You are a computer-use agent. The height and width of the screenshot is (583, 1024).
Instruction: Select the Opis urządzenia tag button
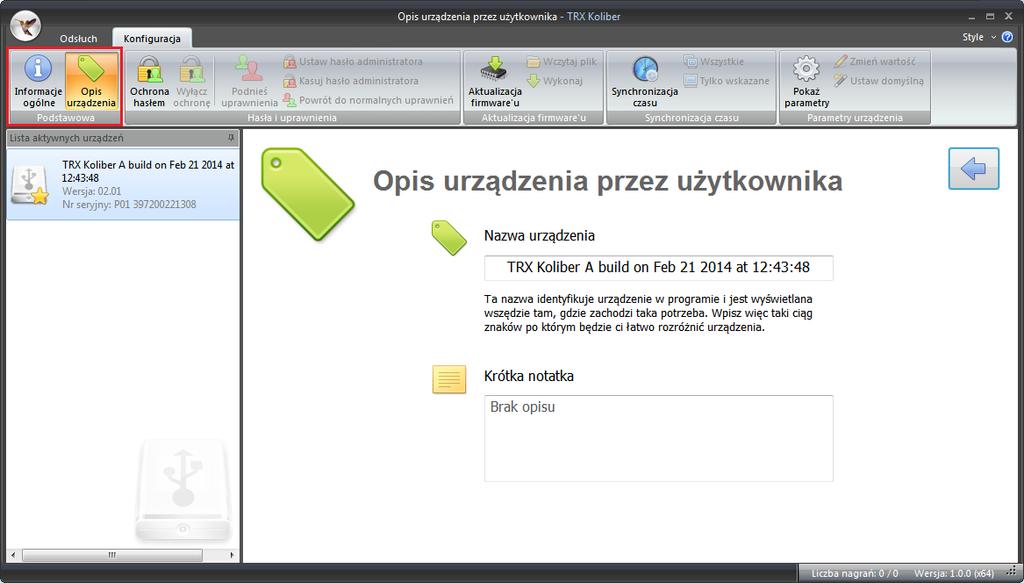(x=91, y=81)
